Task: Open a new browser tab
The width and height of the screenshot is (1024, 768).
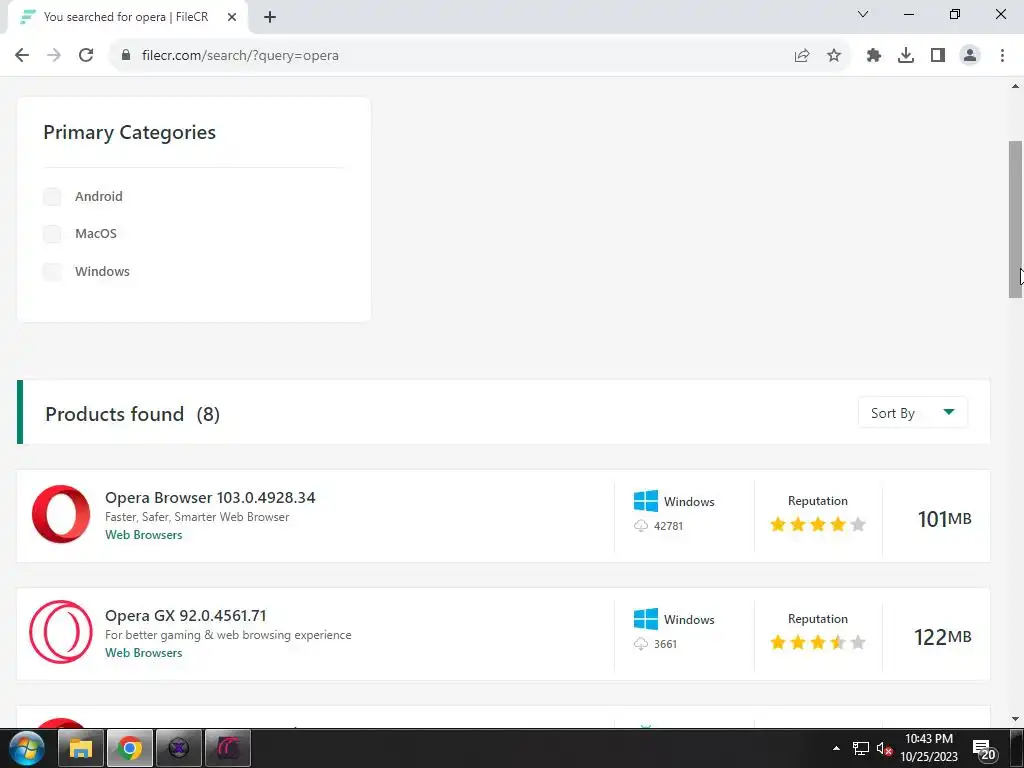Action: tap(270, 18)
